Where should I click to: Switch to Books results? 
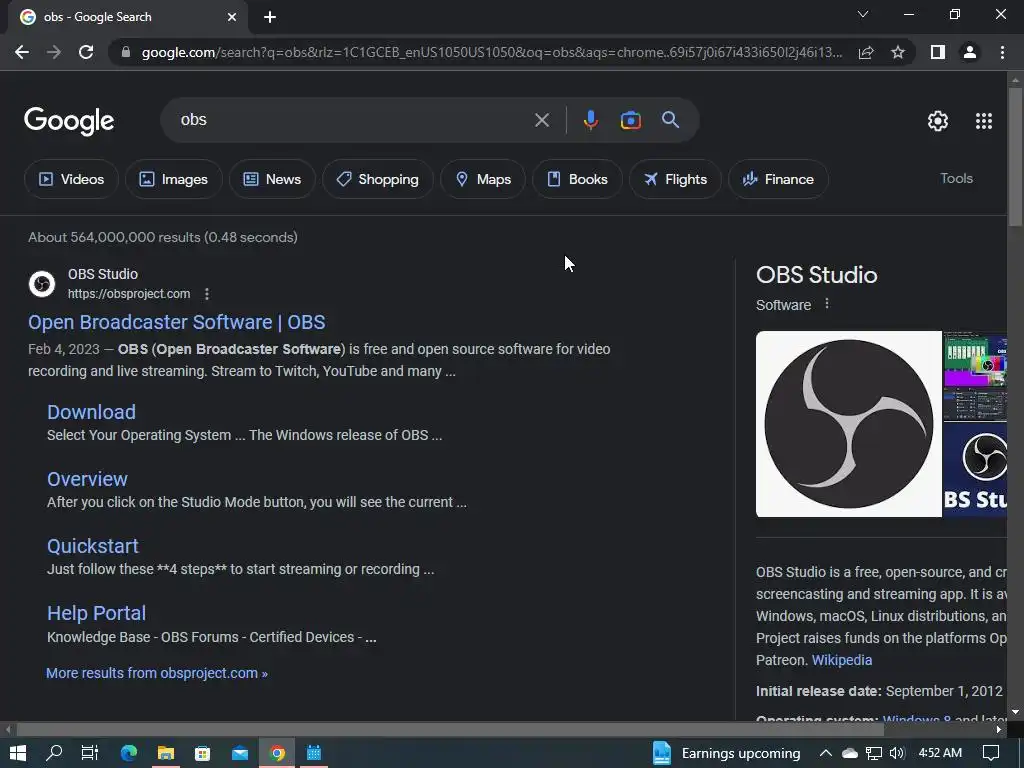[577, 179]
